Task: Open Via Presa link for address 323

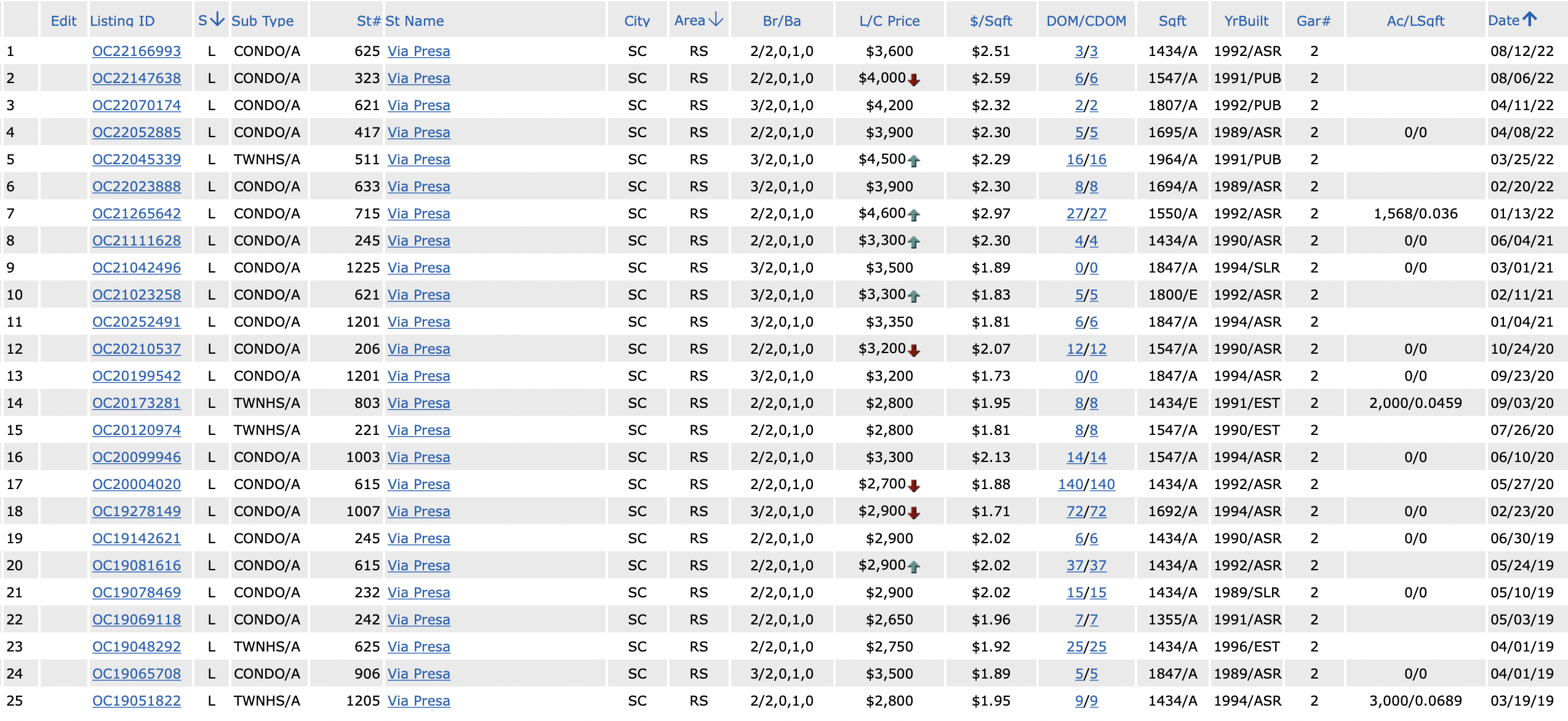Action: point(418,78)
